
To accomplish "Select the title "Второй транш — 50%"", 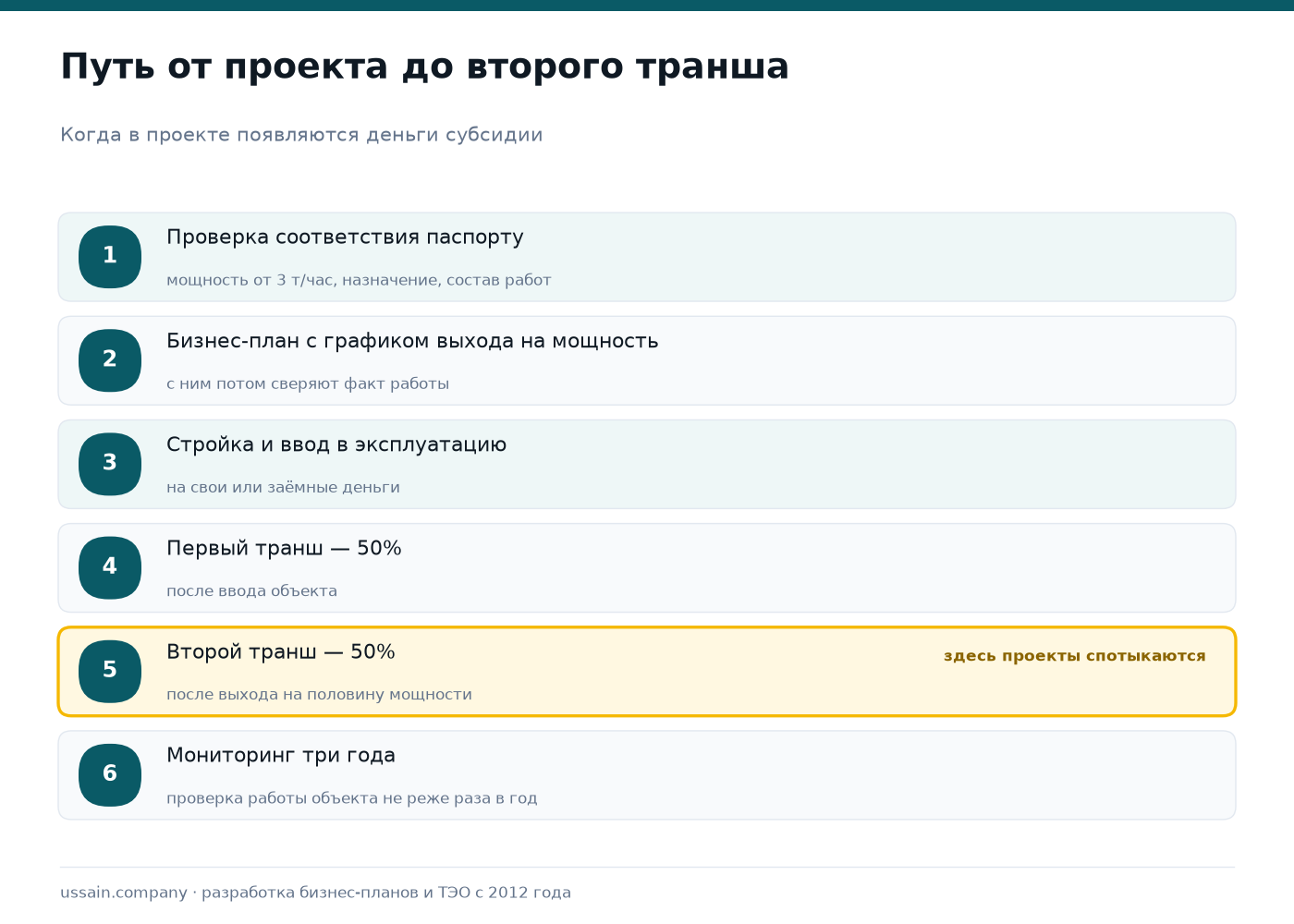I will tap(281, 651).
